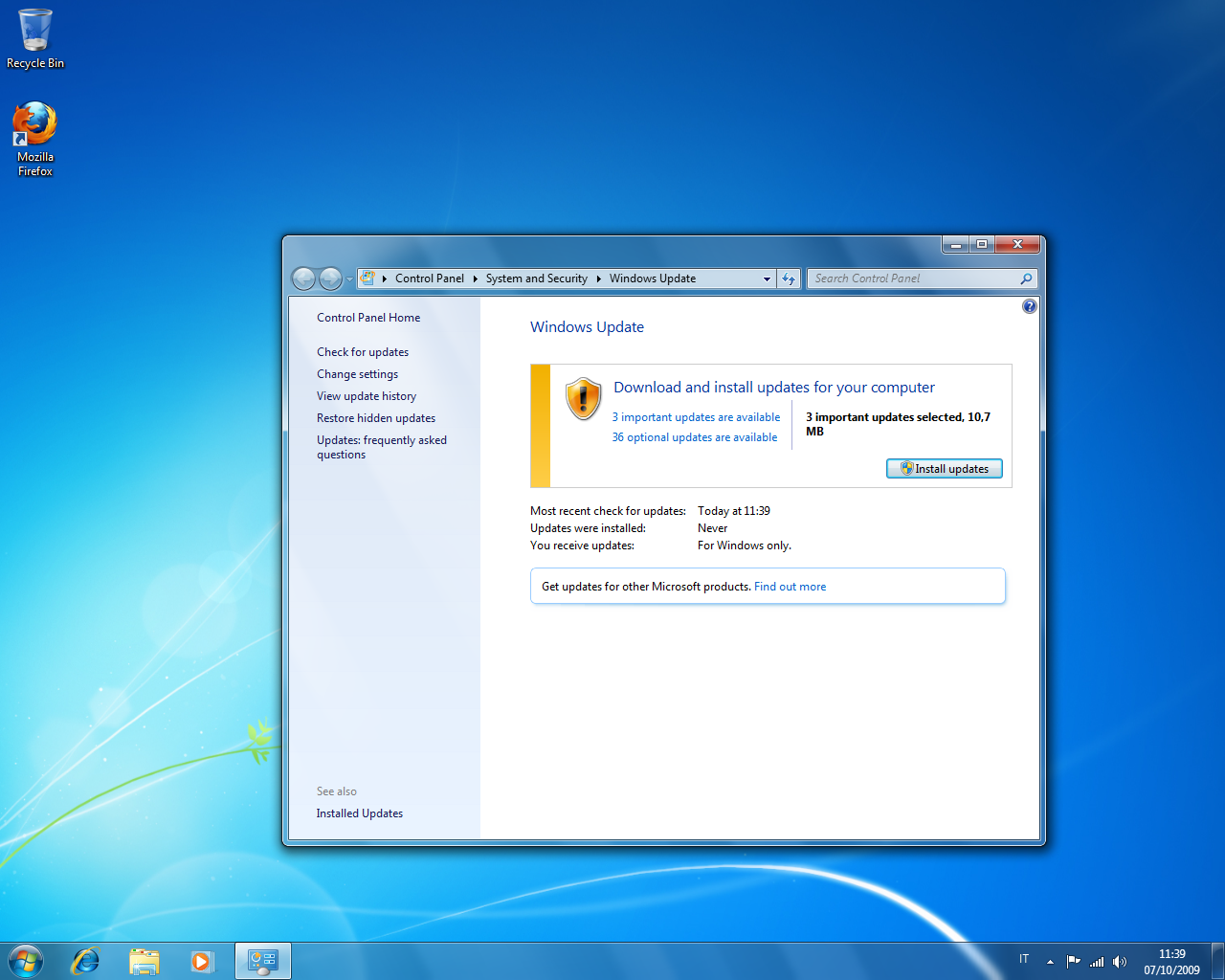Click the Back navigation arrow

click(303, 278)
